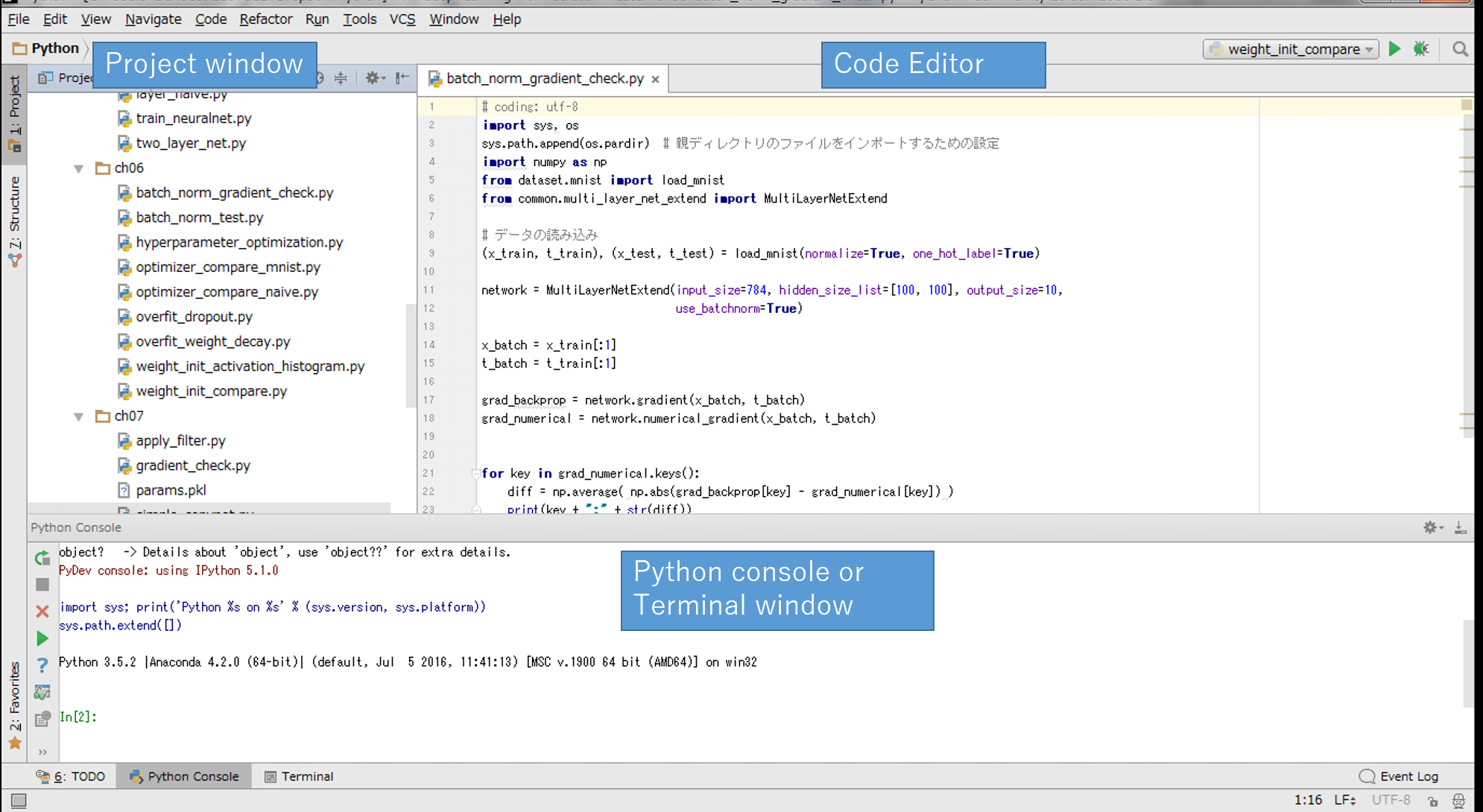The width and height of the screenshot is (1483, 812).
Task: Click the Debug bug icon
Action: [1421, 49]
